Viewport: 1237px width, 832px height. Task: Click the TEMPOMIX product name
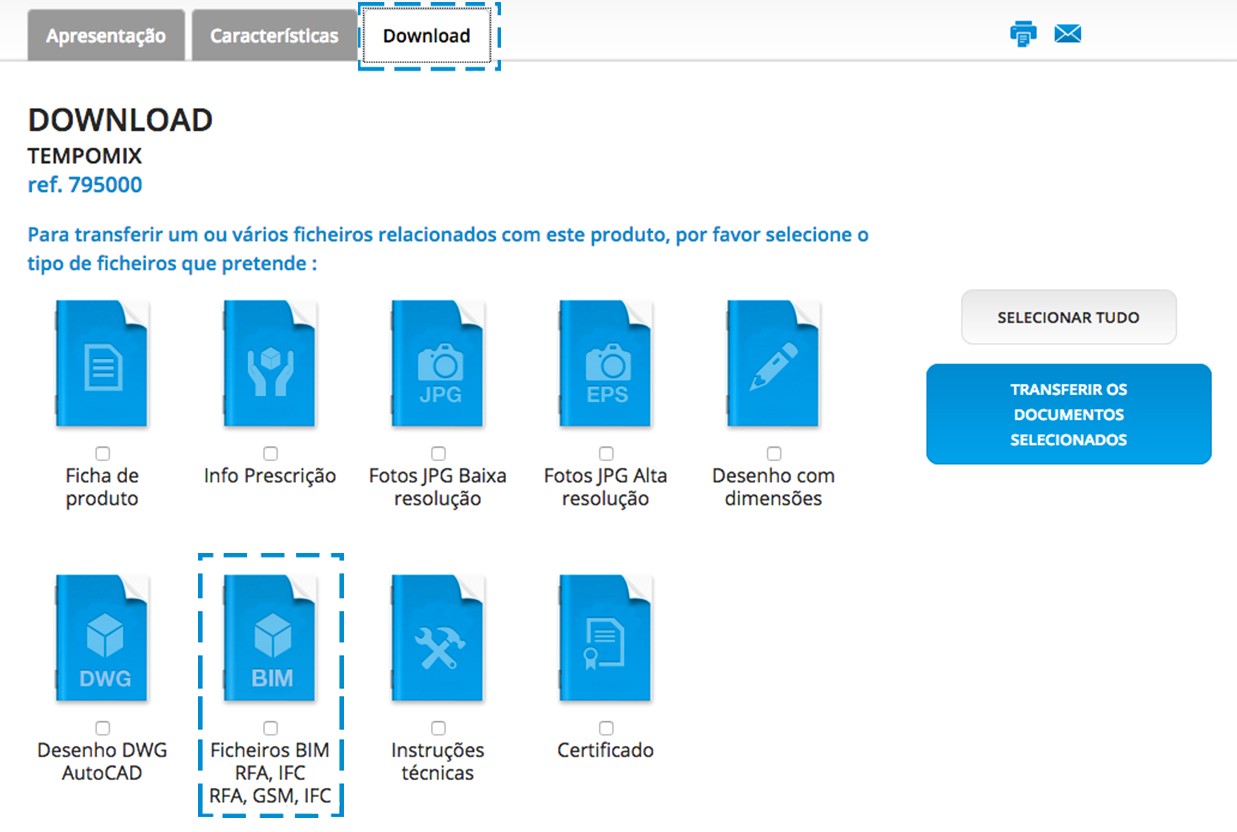(x=85, y=156)
